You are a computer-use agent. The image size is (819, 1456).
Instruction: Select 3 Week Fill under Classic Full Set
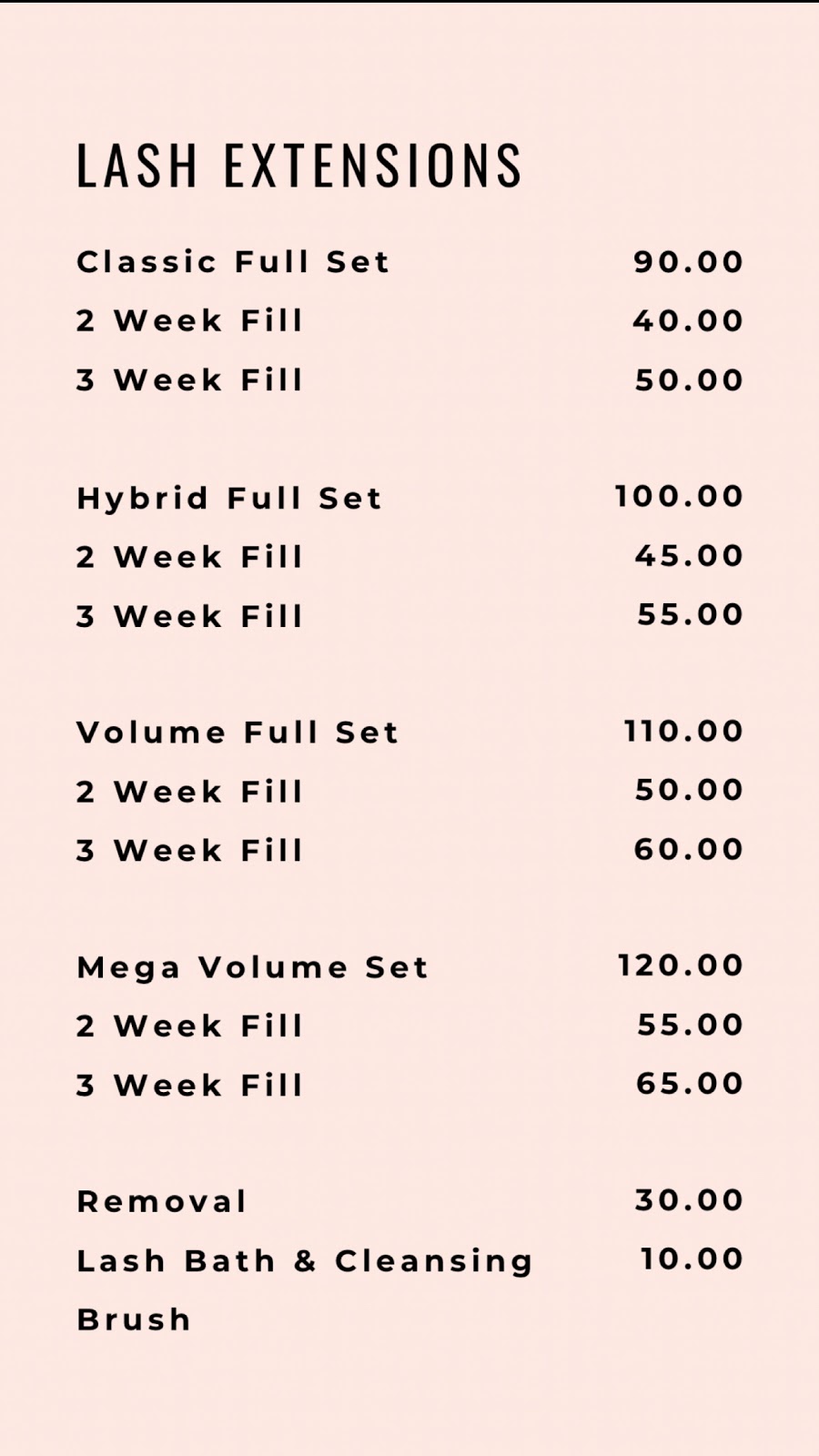(x=189, y=380)
